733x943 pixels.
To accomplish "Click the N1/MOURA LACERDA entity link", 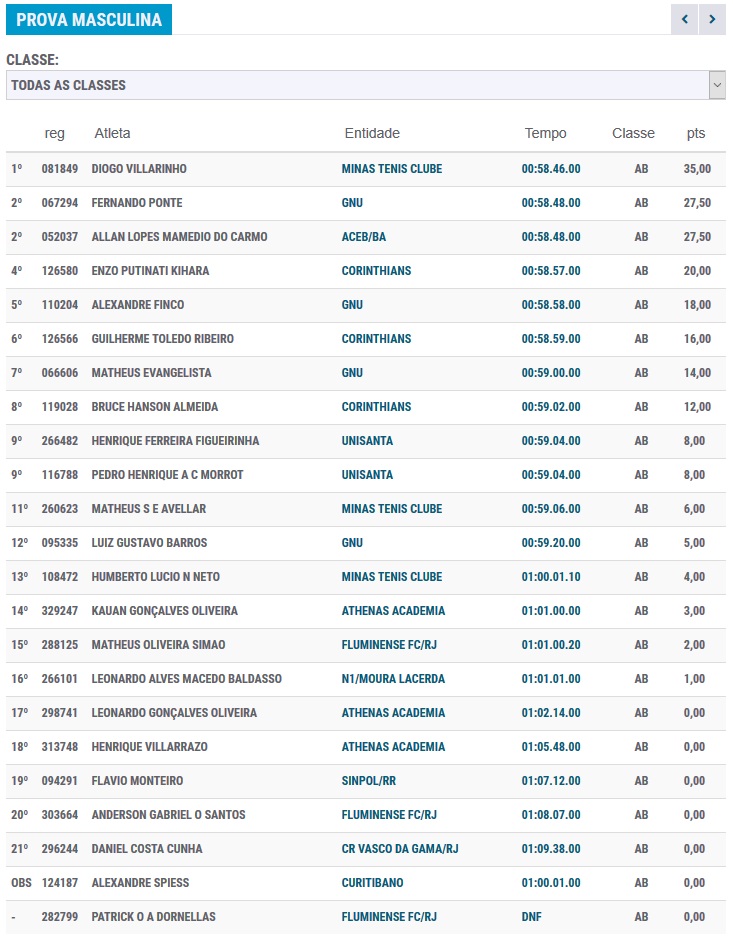I will click(x=393, y=679).
